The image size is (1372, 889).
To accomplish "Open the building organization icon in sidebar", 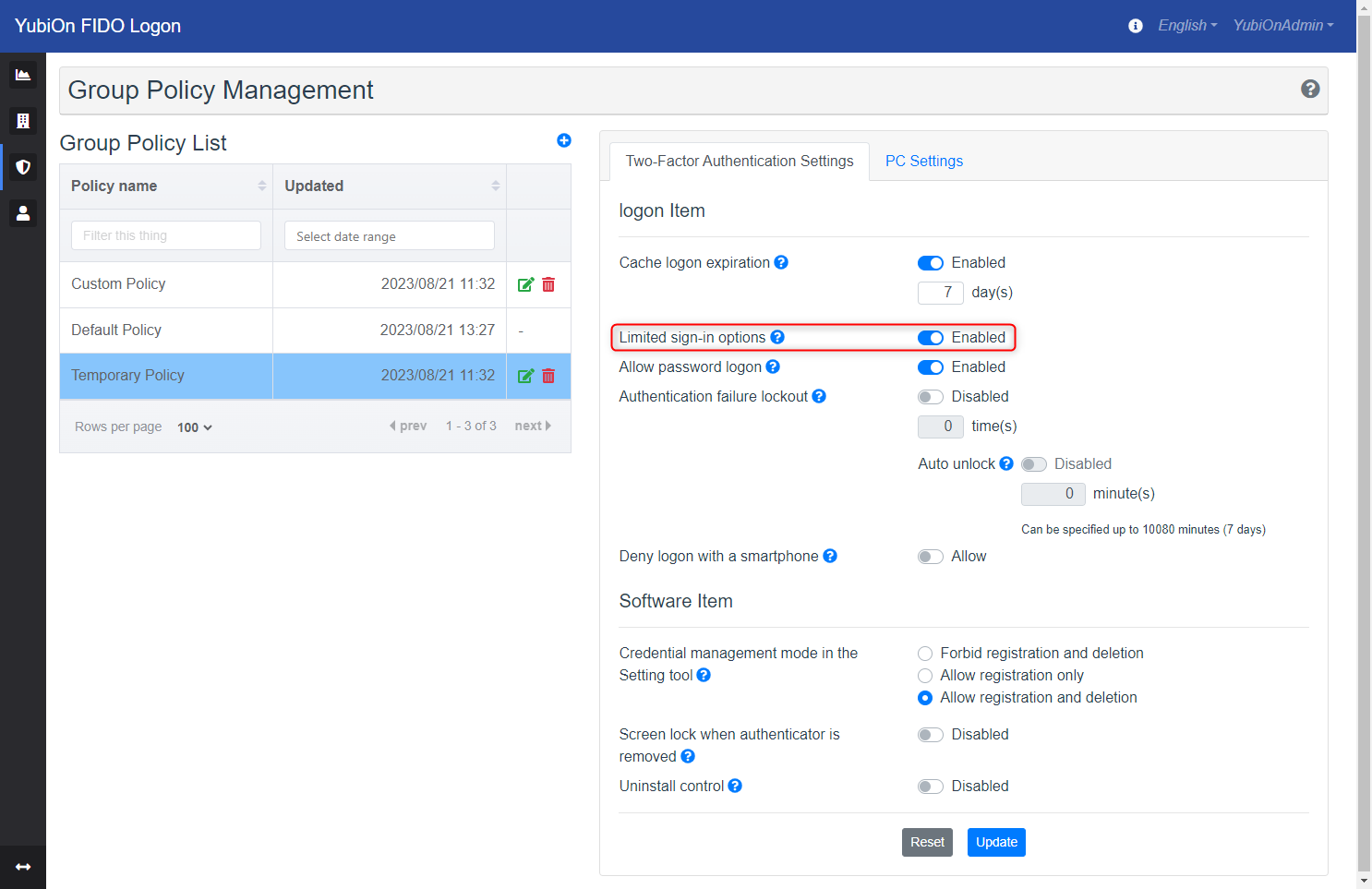I will click(23, 121).
